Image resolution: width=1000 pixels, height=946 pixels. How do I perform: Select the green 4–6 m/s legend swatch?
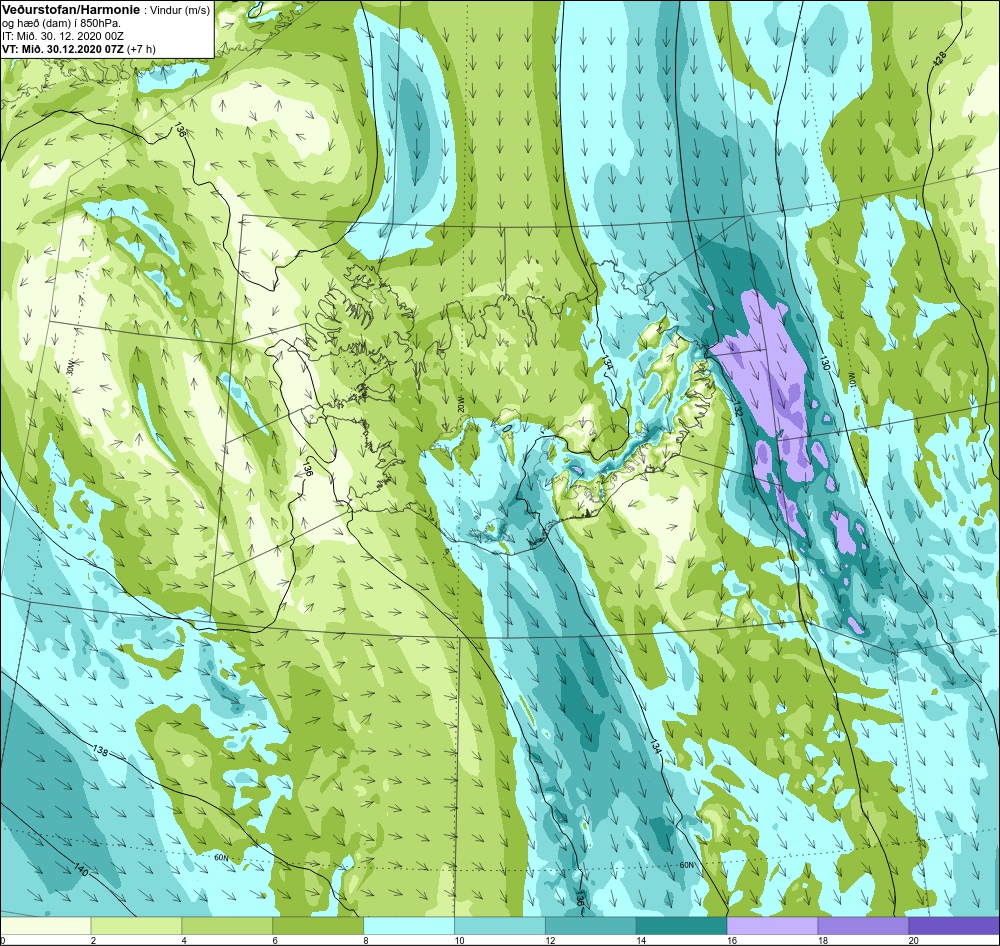[227, 925]
